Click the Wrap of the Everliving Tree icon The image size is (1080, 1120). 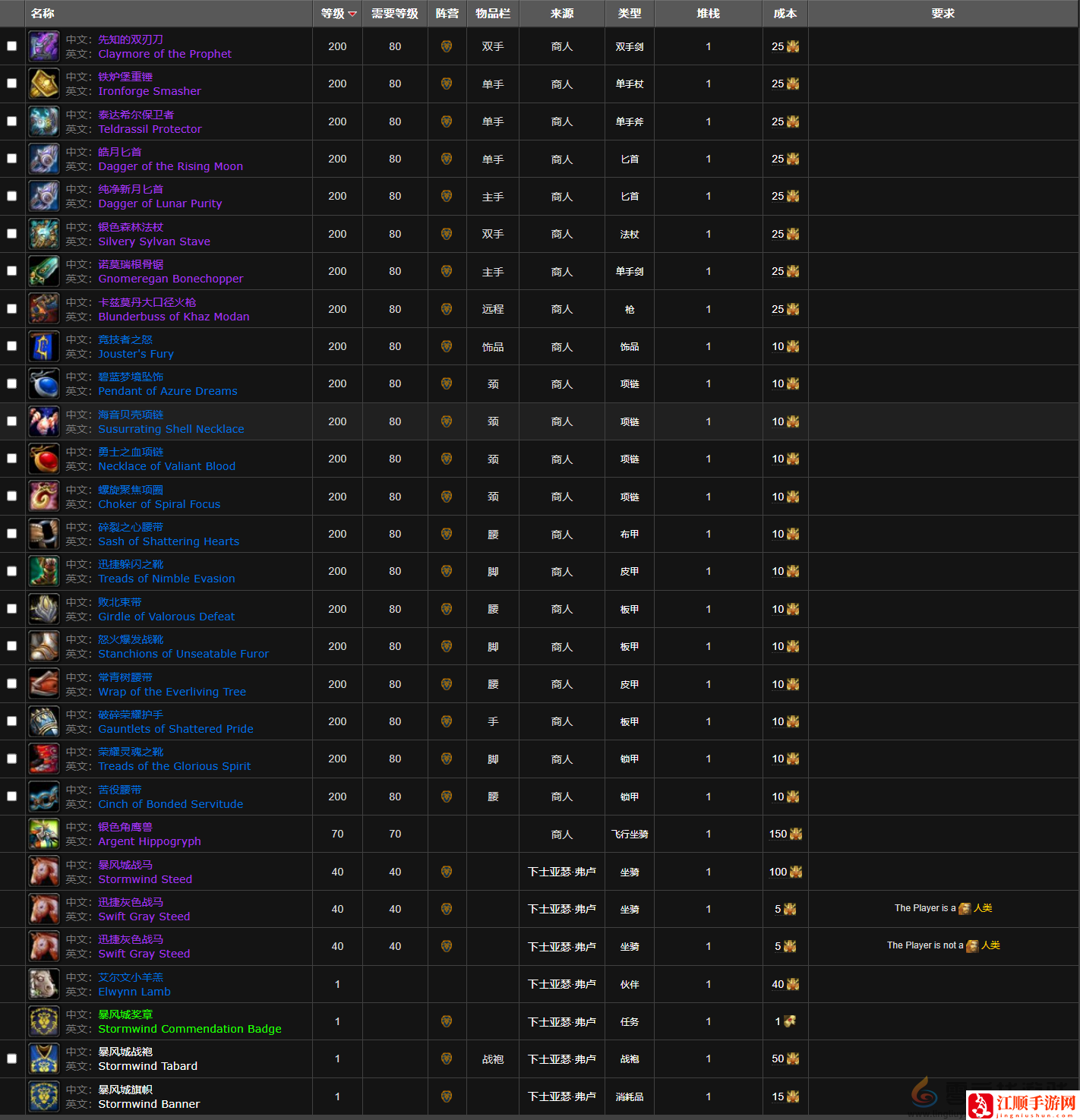point(44,684)
